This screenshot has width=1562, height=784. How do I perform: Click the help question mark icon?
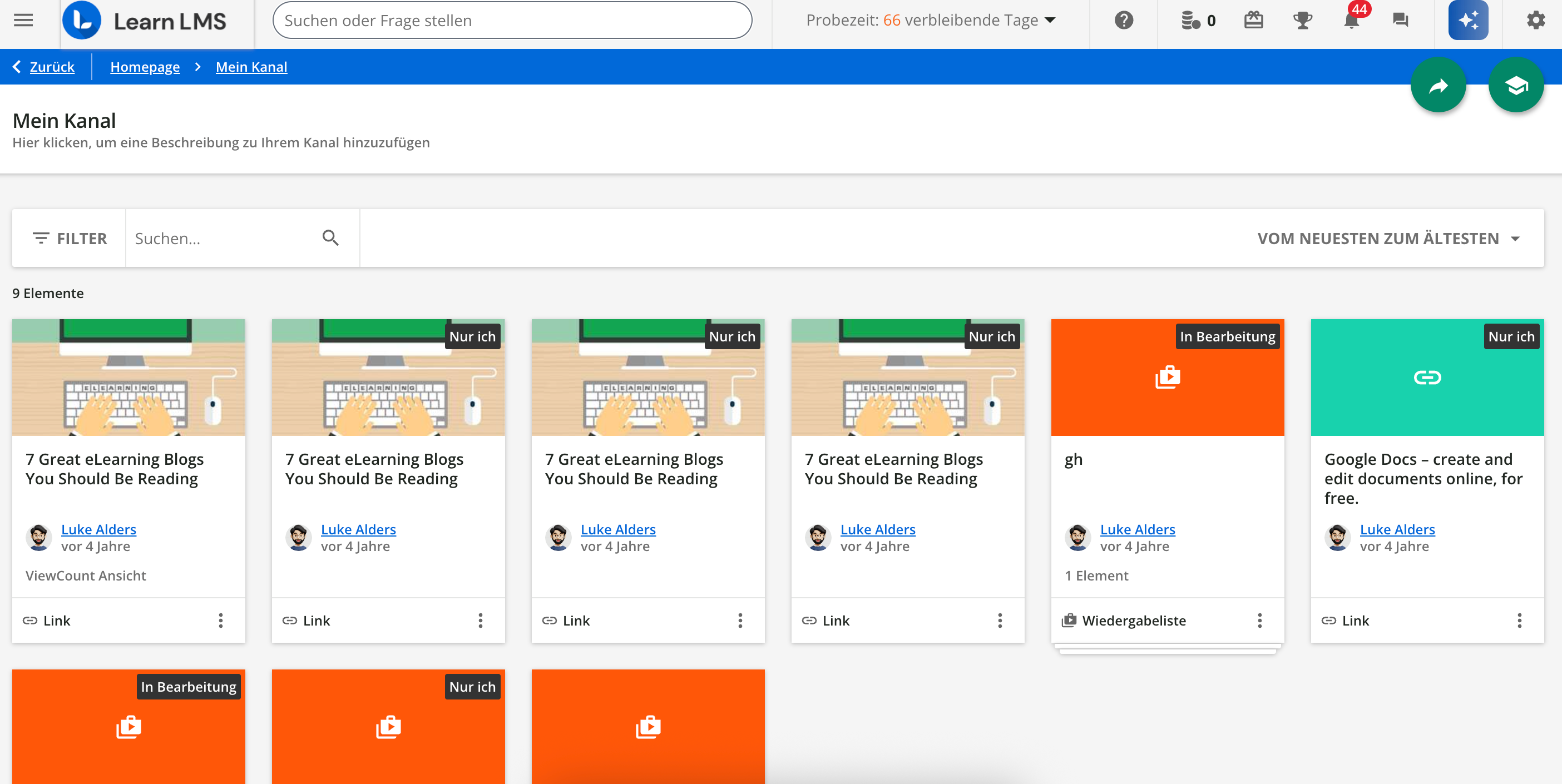click(x=1124, y=21)
